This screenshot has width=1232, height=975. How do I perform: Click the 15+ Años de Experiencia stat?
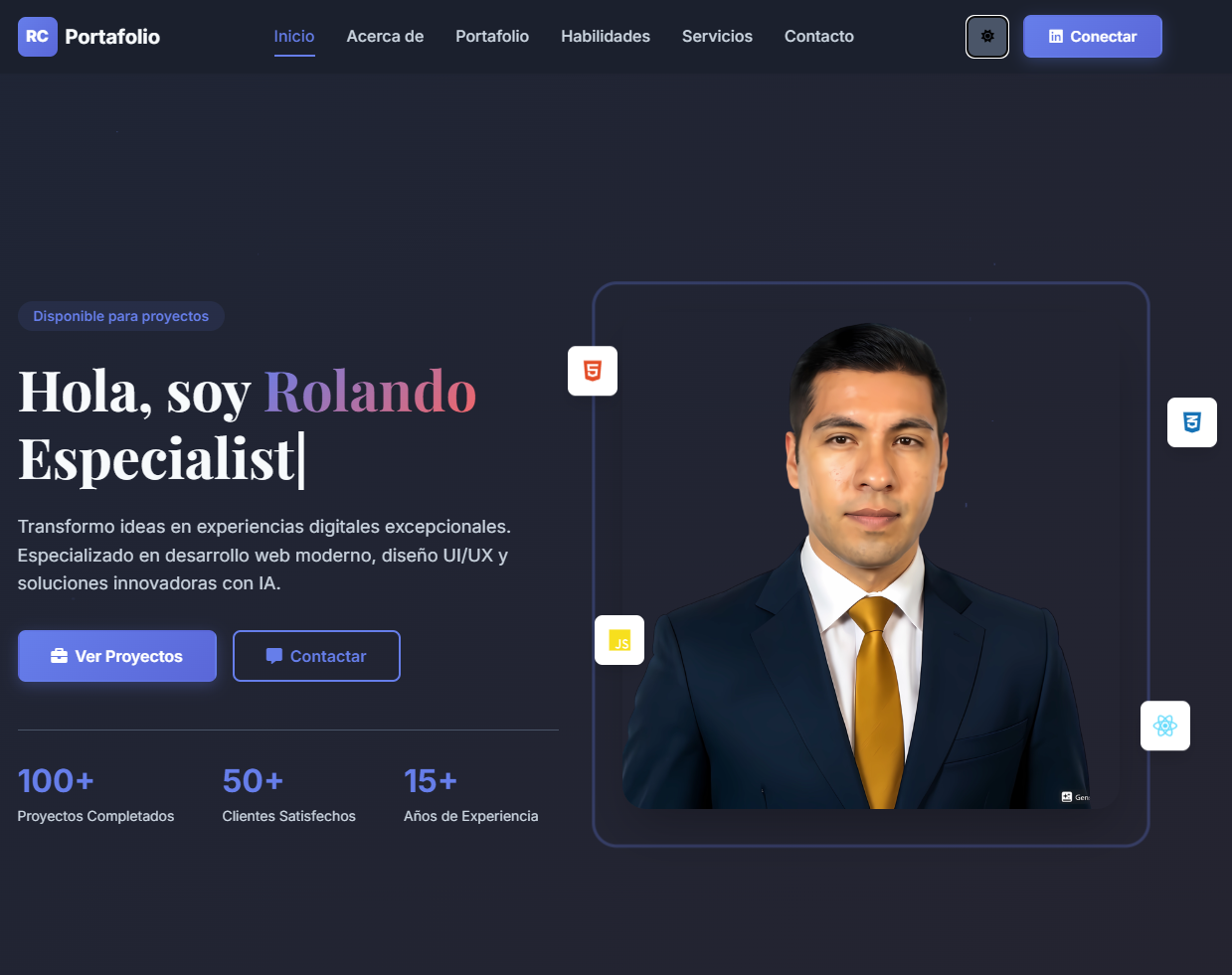[470, 794]
